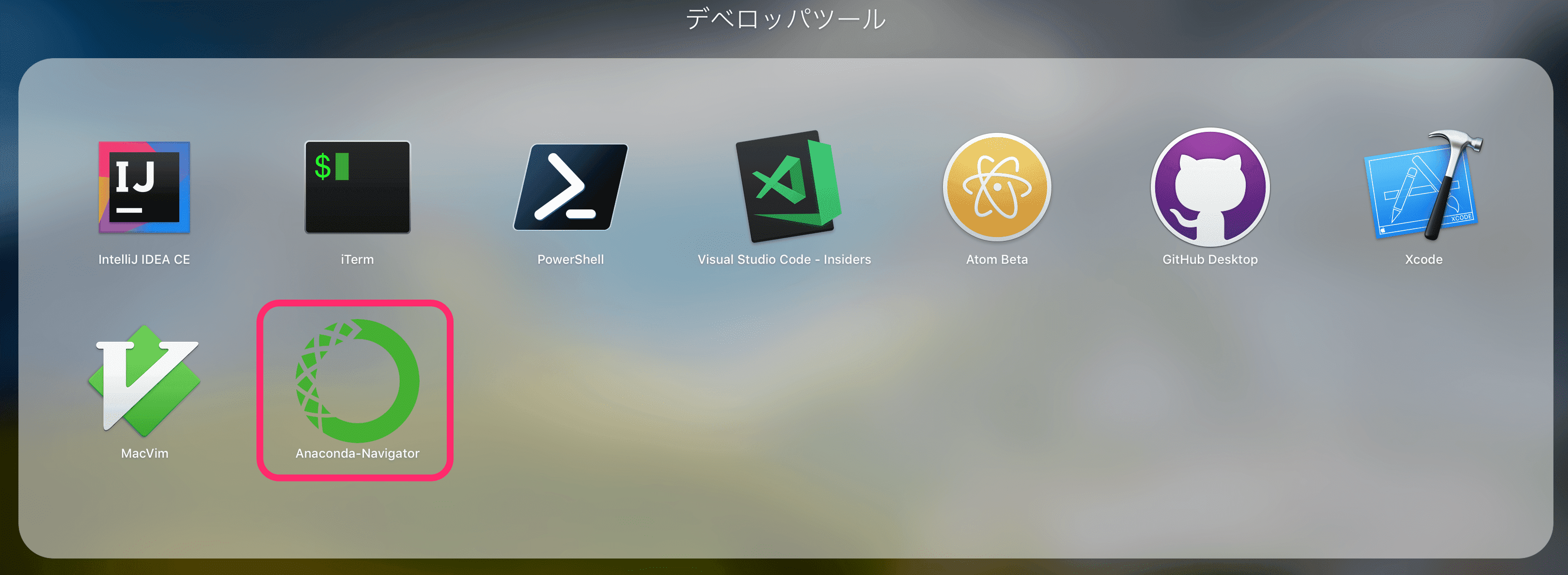Viewport: 1568px width, 575px height.
Task: Click the folder title デベロッパツール
Action: point(785,19)
